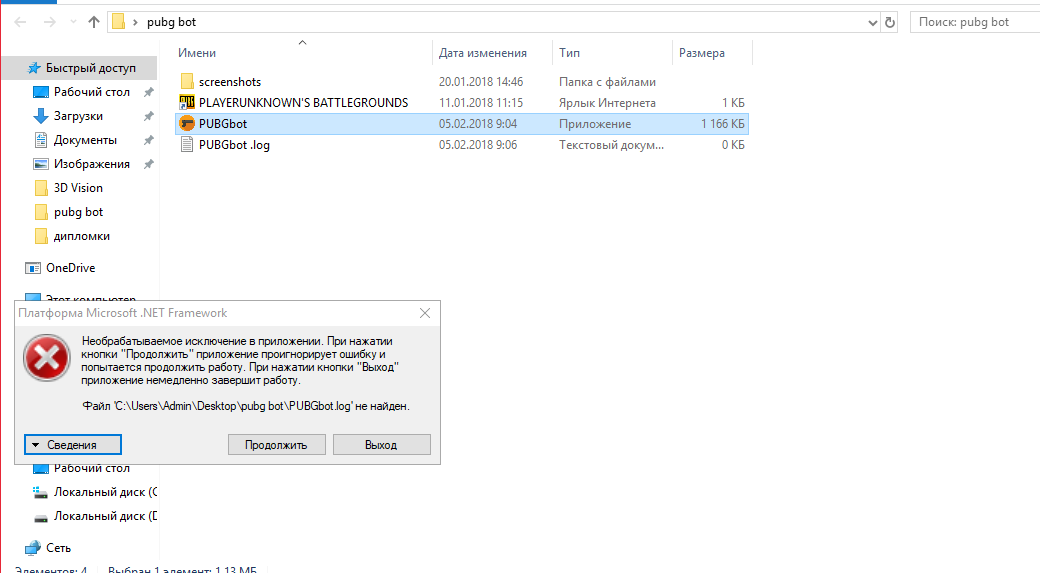The image size is (1040, 573).
Task: Open the address bar history dropdown
Action: [x=872, y=23]
